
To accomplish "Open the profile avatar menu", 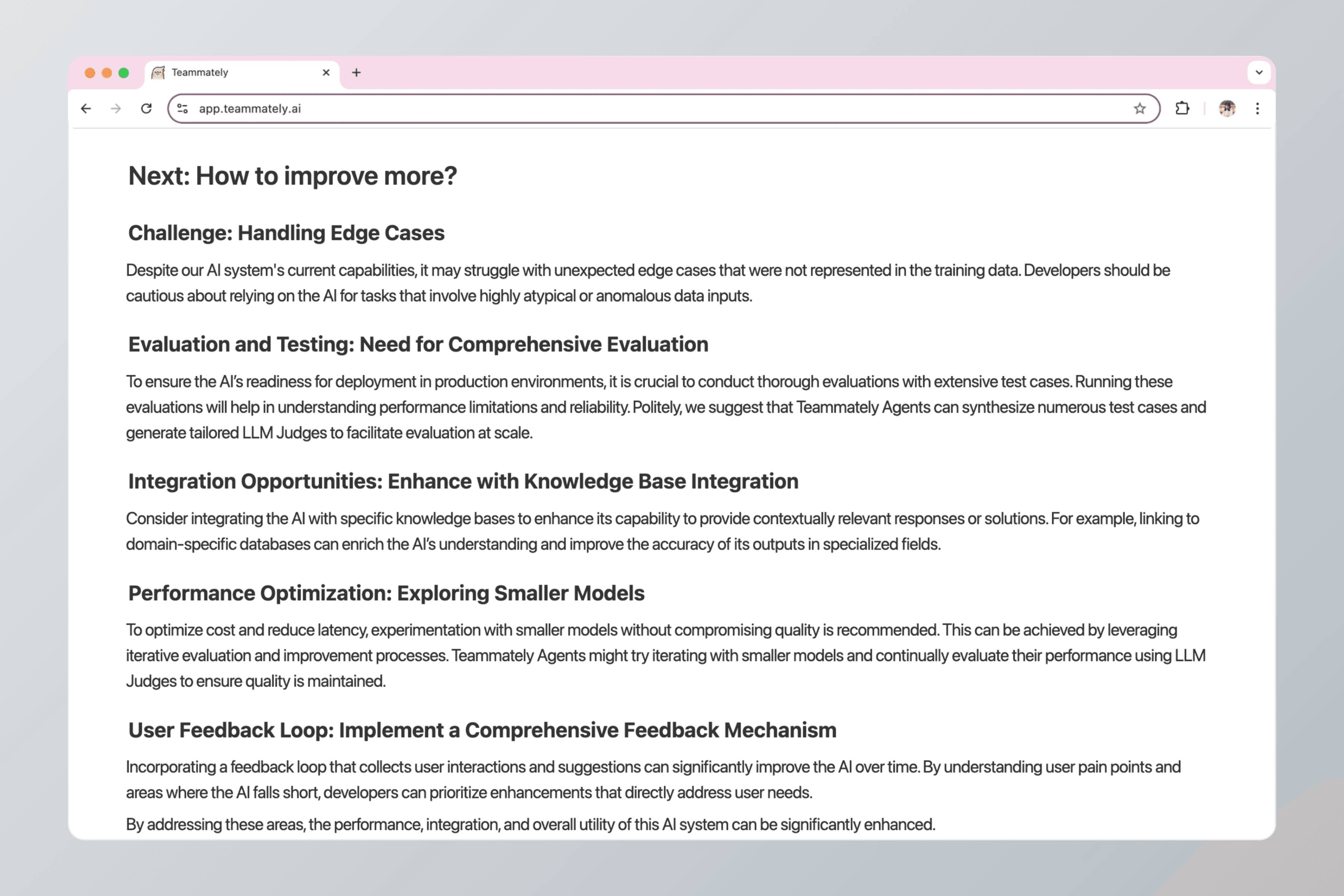I will tap(1227, 109).
